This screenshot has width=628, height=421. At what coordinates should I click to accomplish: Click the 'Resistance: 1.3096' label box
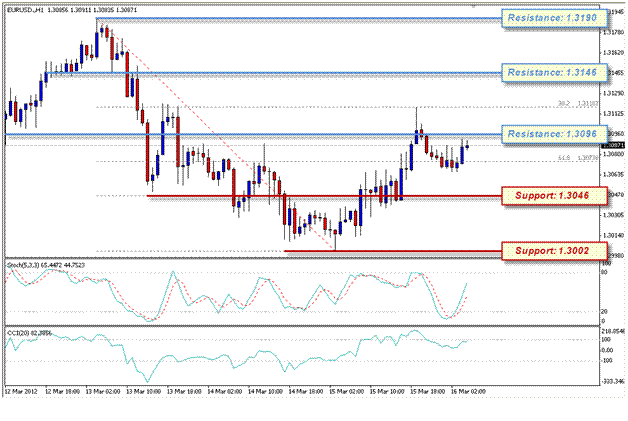click(555, 134)
